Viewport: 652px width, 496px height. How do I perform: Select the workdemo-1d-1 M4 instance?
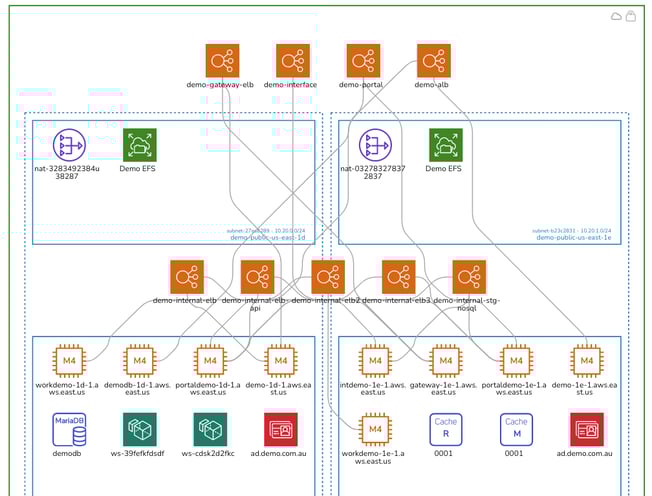[x=69, y=360]
